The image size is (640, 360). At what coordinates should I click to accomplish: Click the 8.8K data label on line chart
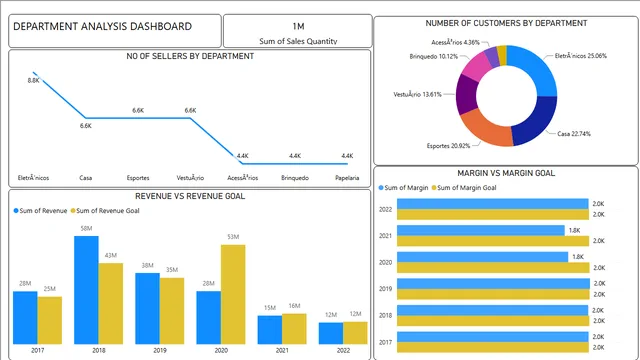coord(33,80)
